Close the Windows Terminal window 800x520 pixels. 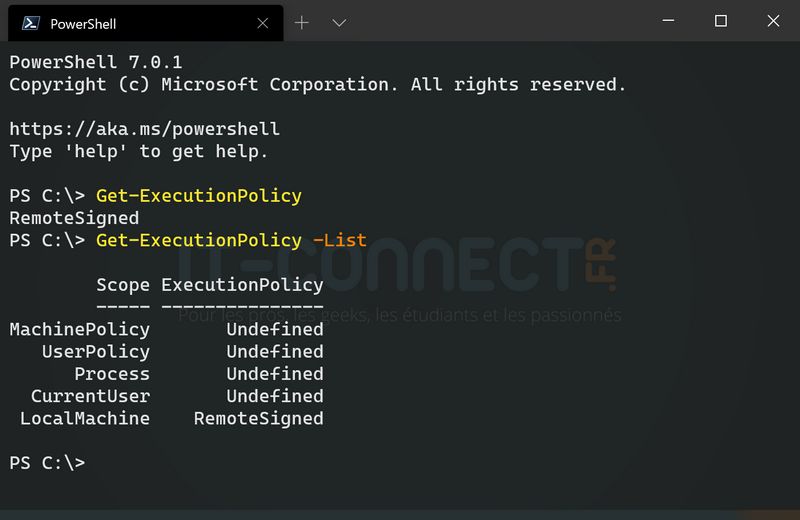(772, 21)
